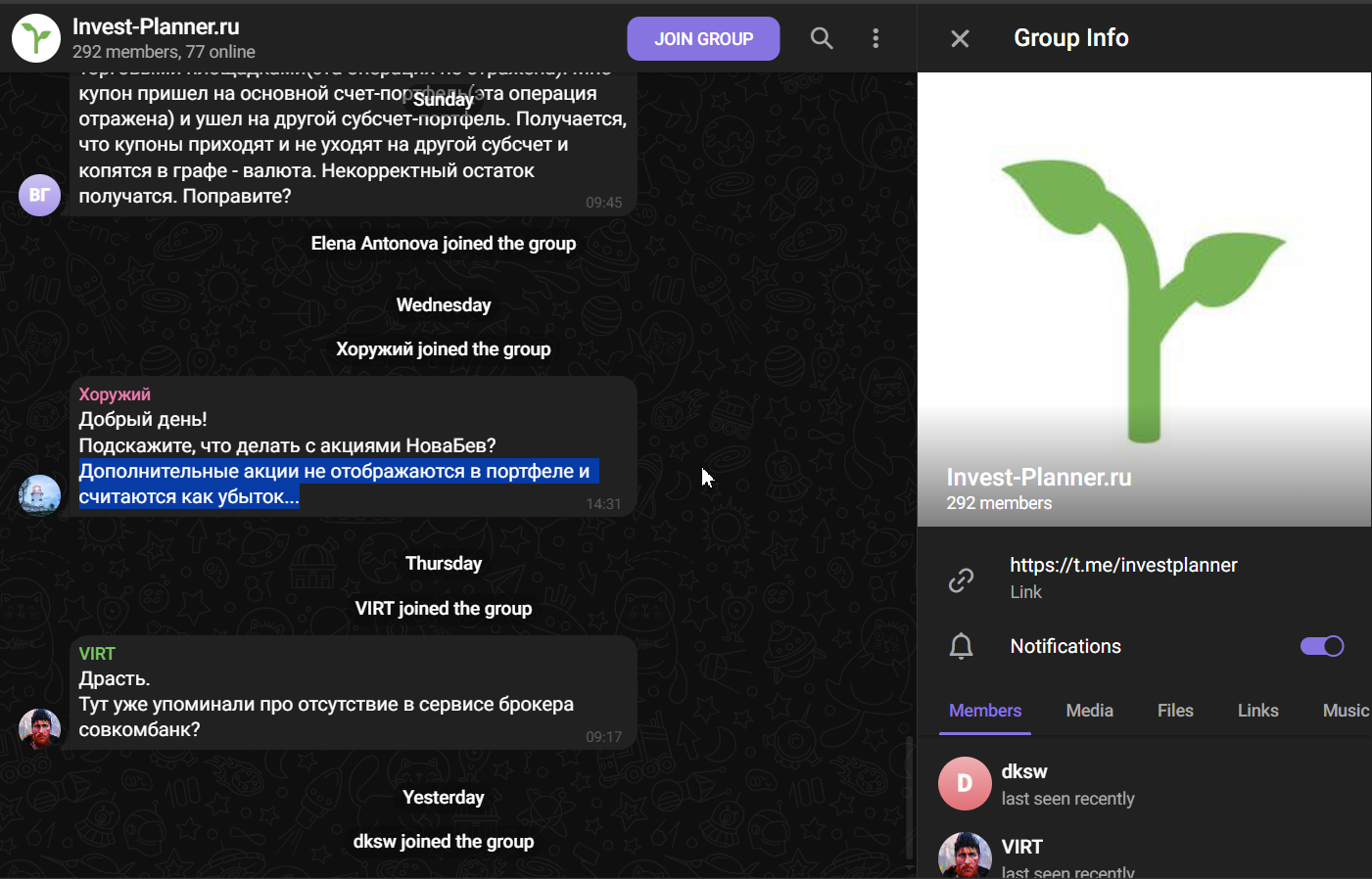Open dksw member avatar in list
The width and height of the screenshot is (1372, 879).
(x=965, y=784)
